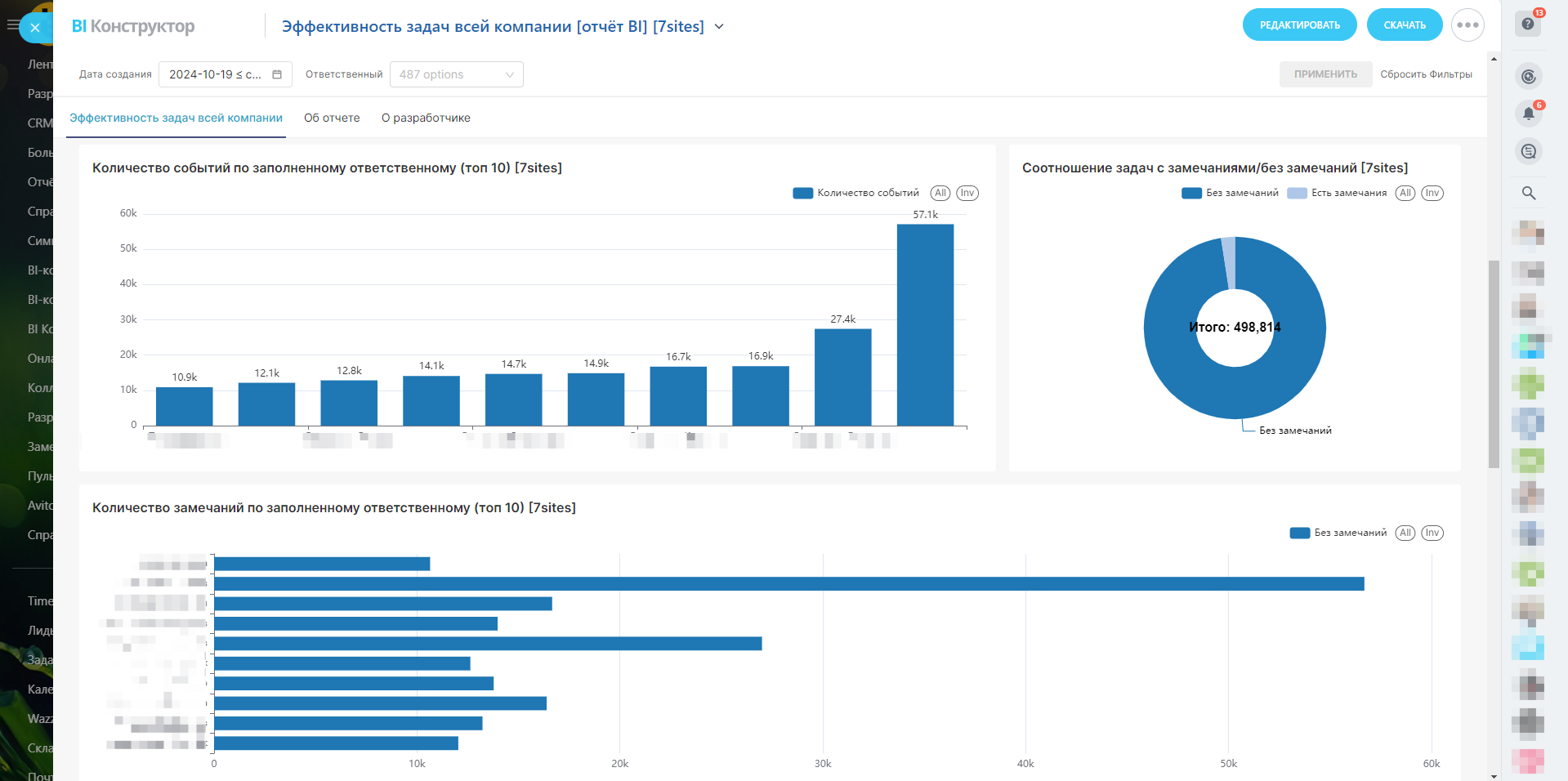The image size is (1568, 781).
Task: Click 'Inv' legend toggle in bar chart
Action: pos(967,193)
